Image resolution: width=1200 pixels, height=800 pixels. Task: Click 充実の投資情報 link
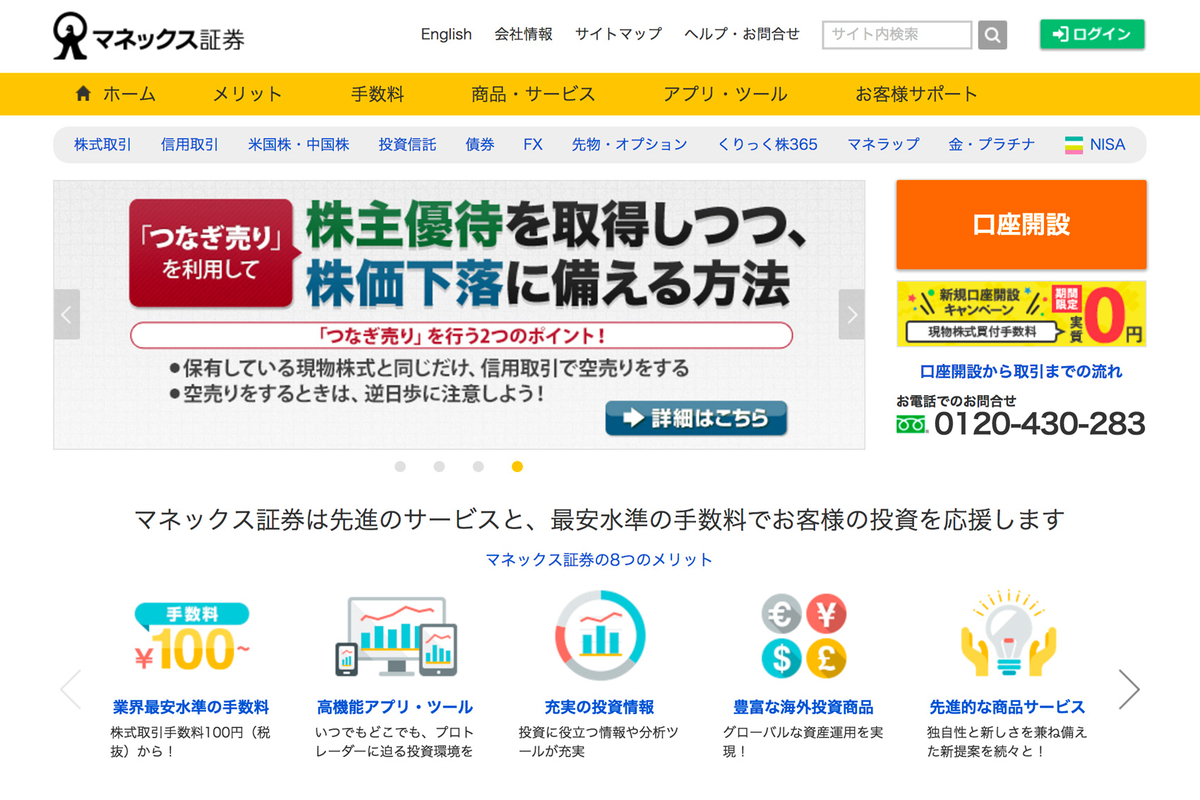pyautogui.click(x=600, y=707)
